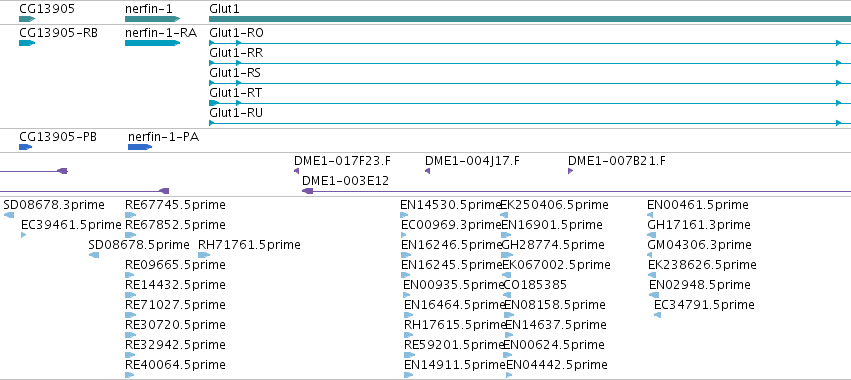This screenshot has height=380, width=851.
Task: Click the nerfin-1-PA protein arrow
Action: click(140, 147)
